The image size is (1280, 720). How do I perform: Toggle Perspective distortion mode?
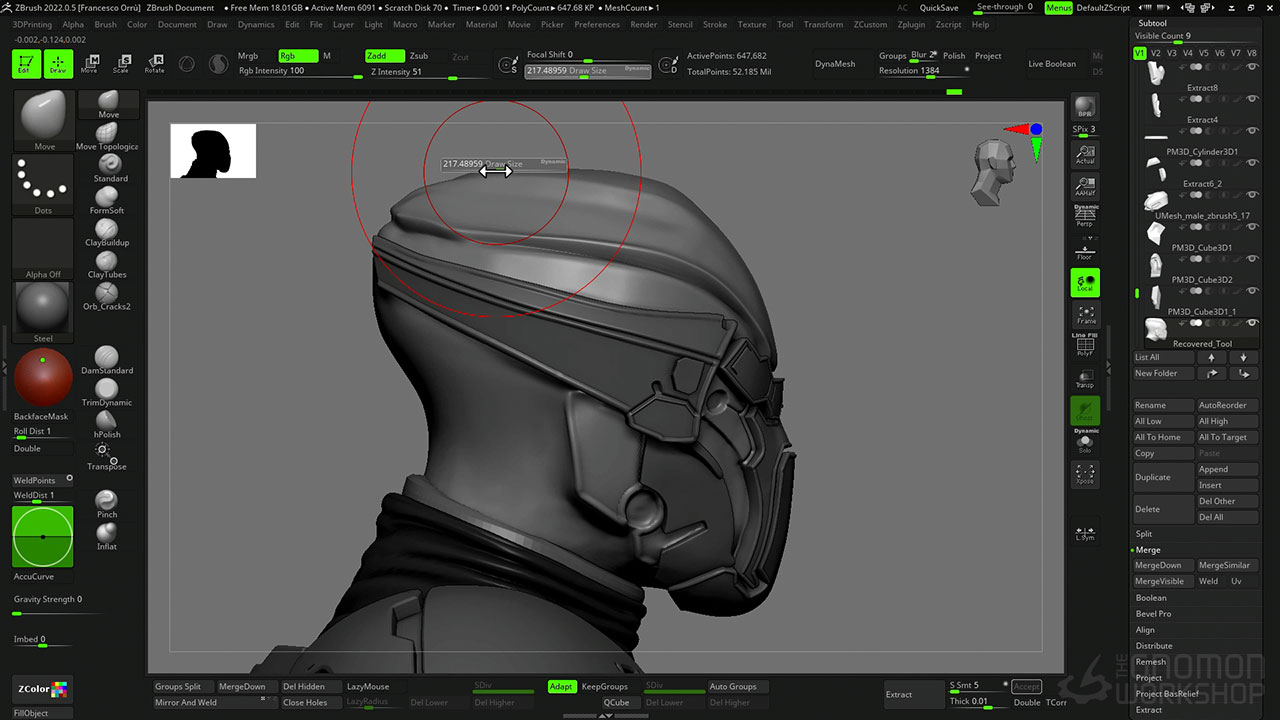[1085, 215]
